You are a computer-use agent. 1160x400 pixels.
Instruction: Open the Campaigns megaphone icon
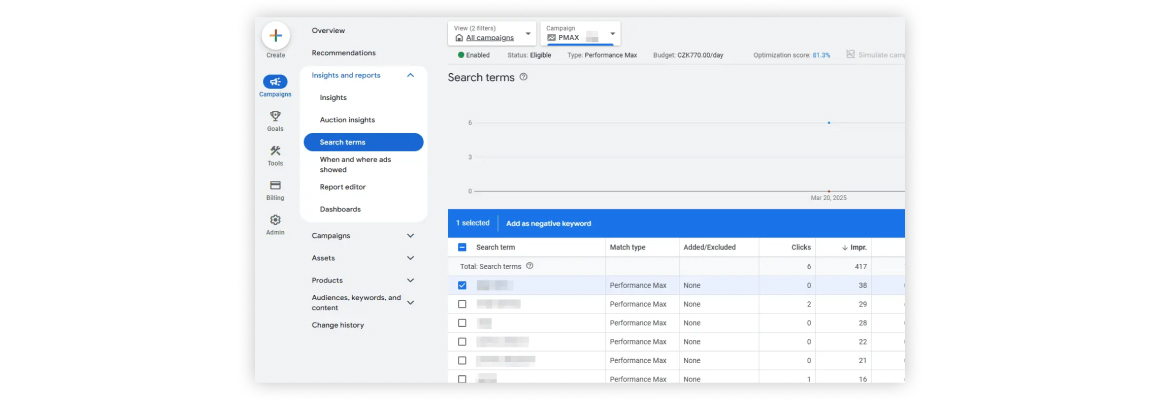(x=275, y=82)
